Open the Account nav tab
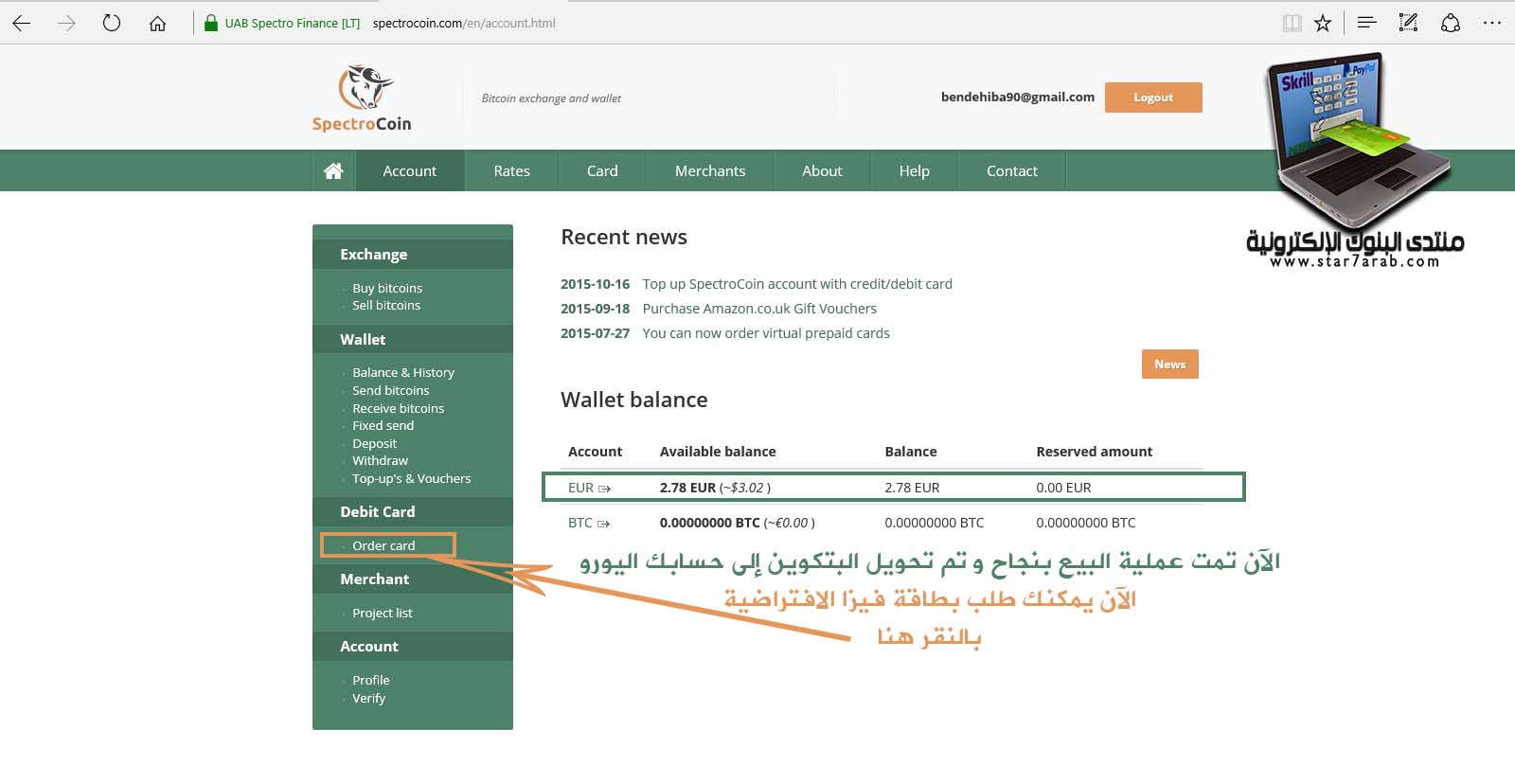Screen dimensions: 1515x784 410,170
